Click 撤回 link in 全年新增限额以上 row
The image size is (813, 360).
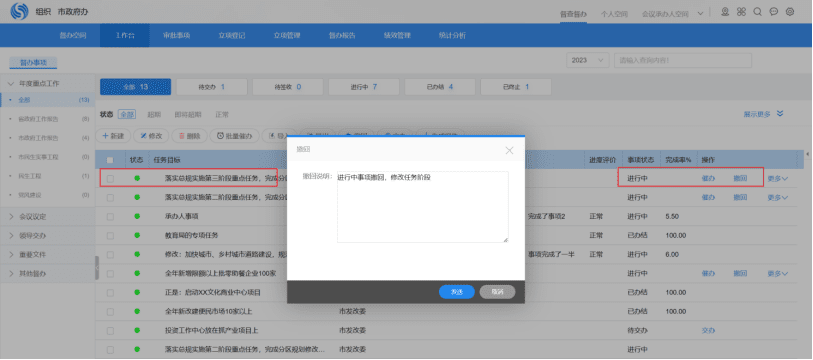pos(740,273)
